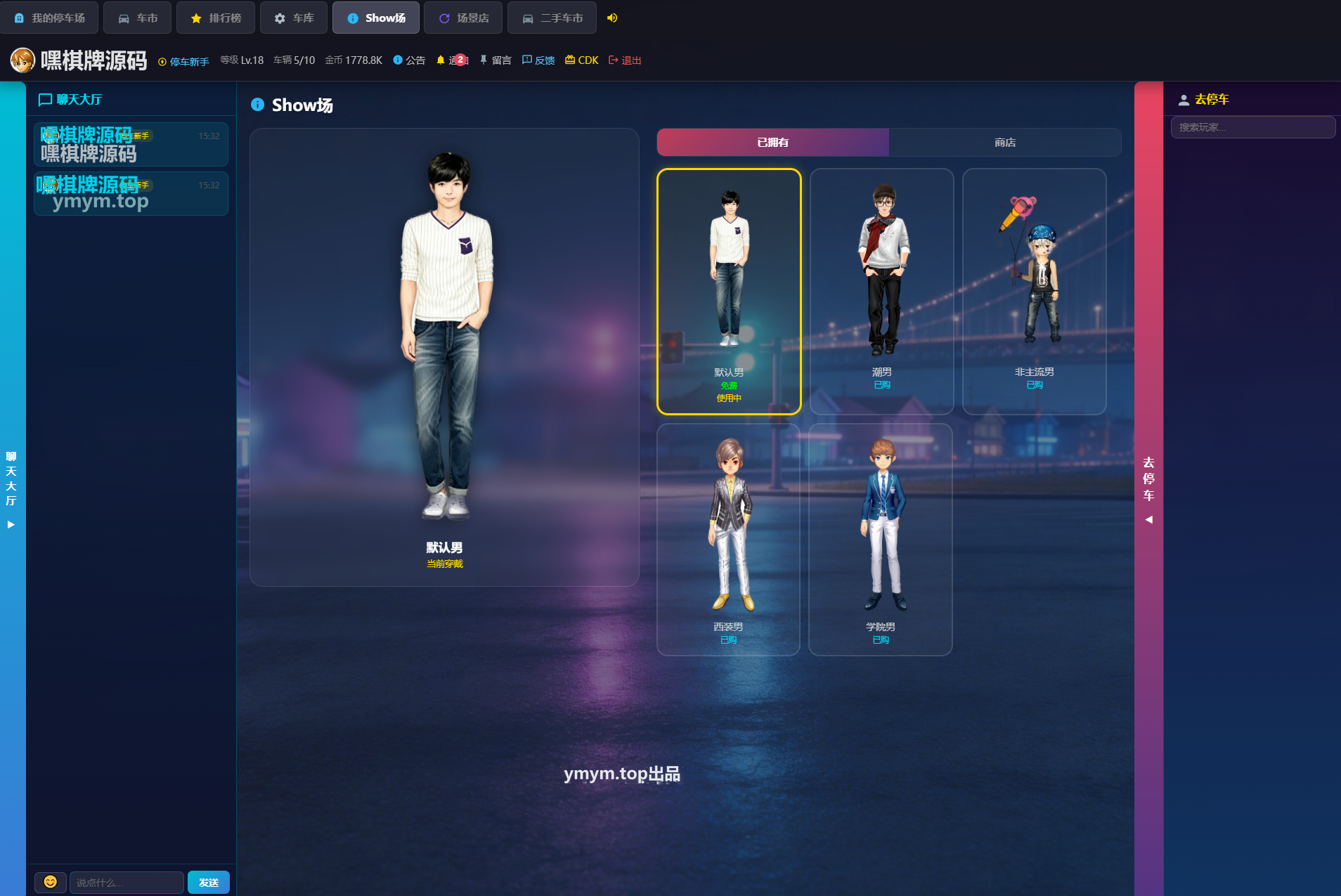This screenshot has height=896, width=1341.
Task: Click the player avatar next to username
Action: tap(22, 60)
